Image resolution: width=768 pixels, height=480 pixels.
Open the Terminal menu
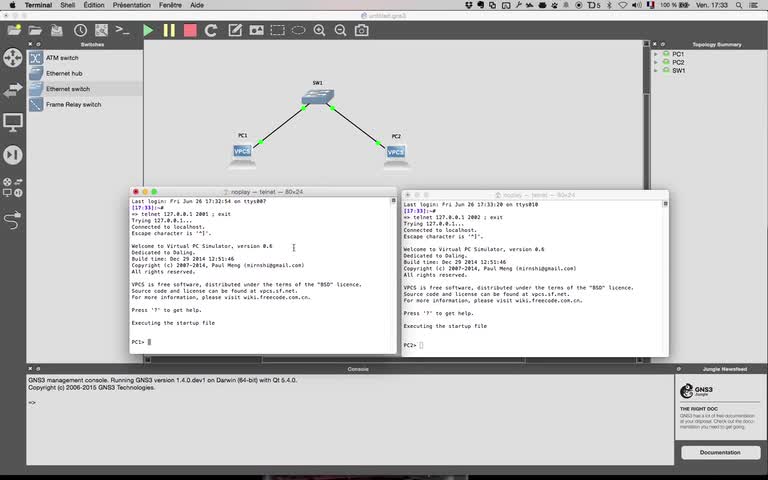coord(38,5)
